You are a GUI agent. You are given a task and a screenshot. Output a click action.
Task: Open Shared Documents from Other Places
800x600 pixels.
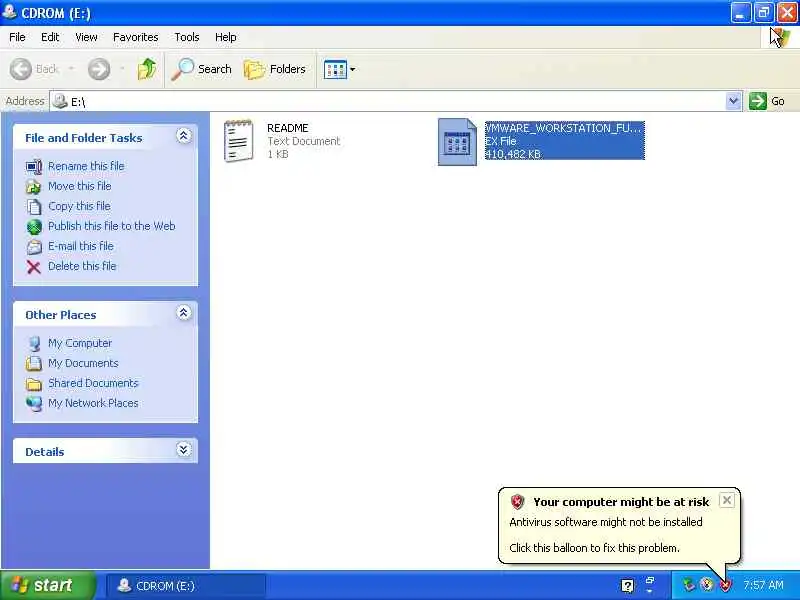(93, 383)
